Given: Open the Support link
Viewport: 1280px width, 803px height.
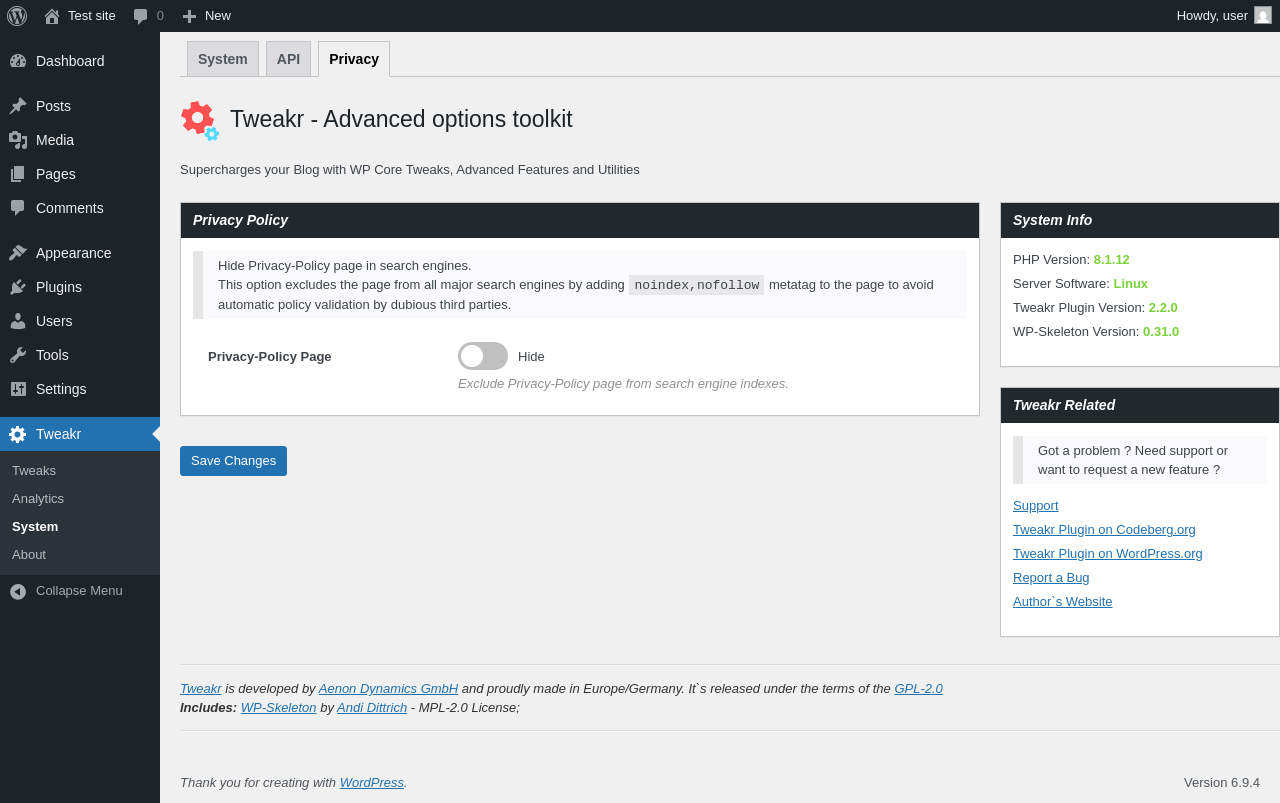Looking at the screenshot, I should pyautogui.click(x=1036, y=506).
